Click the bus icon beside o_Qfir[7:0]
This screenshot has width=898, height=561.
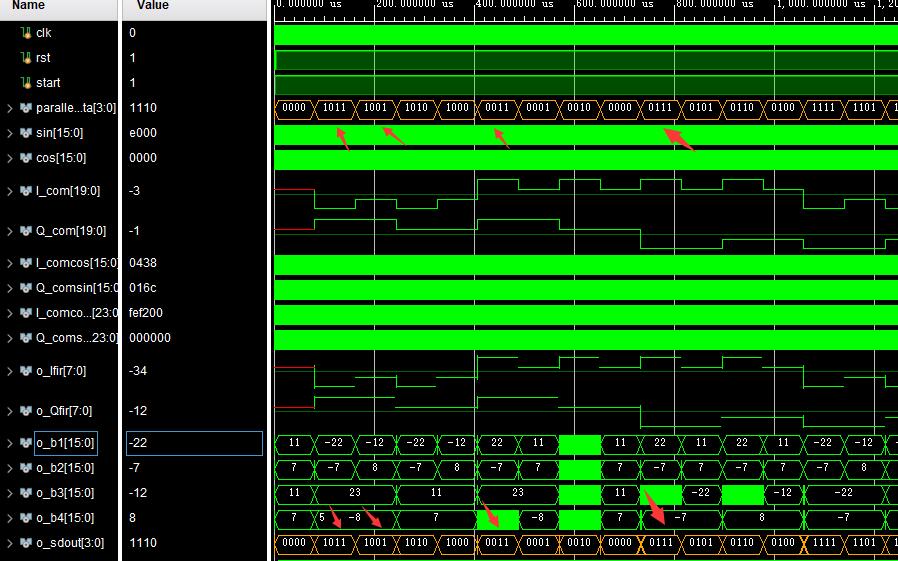[26, 411]
